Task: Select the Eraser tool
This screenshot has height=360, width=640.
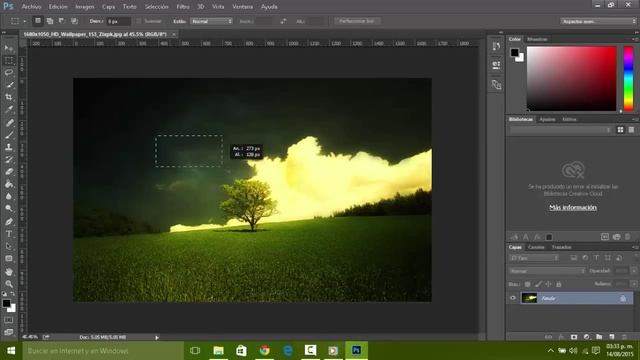Action: (9, 171)
